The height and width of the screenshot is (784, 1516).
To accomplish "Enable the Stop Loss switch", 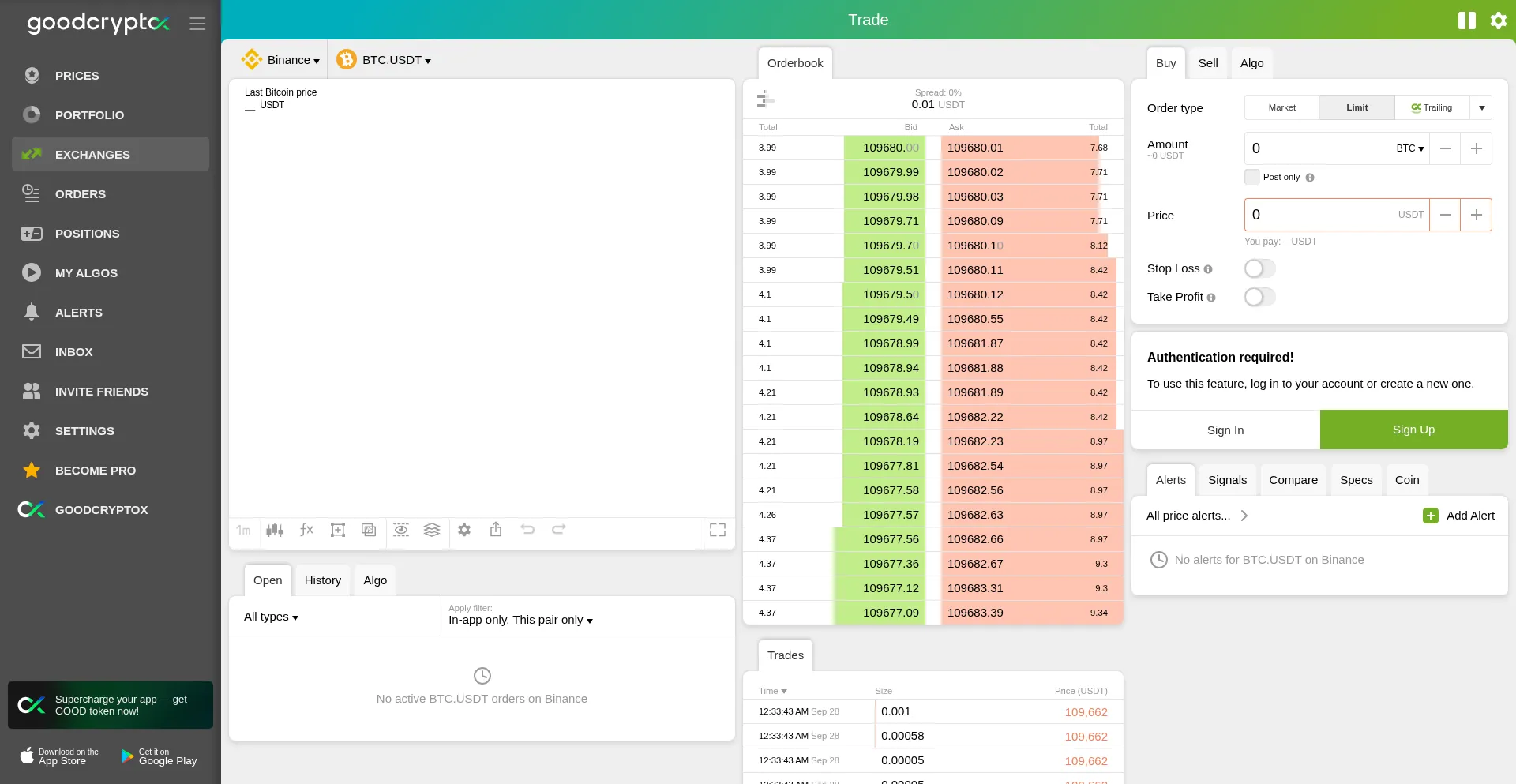I will click(1259, 268).
